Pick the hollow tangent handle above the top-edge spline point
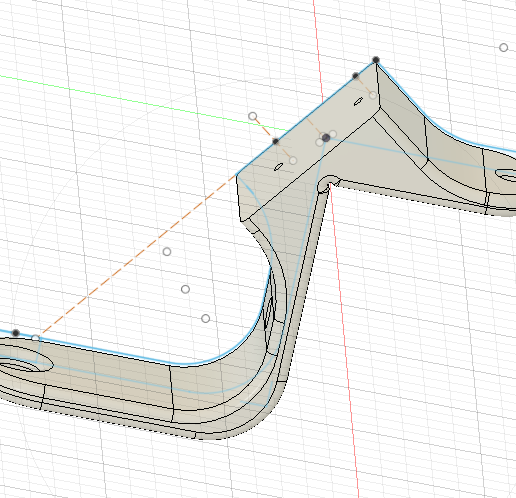 [x=253, y=116]
